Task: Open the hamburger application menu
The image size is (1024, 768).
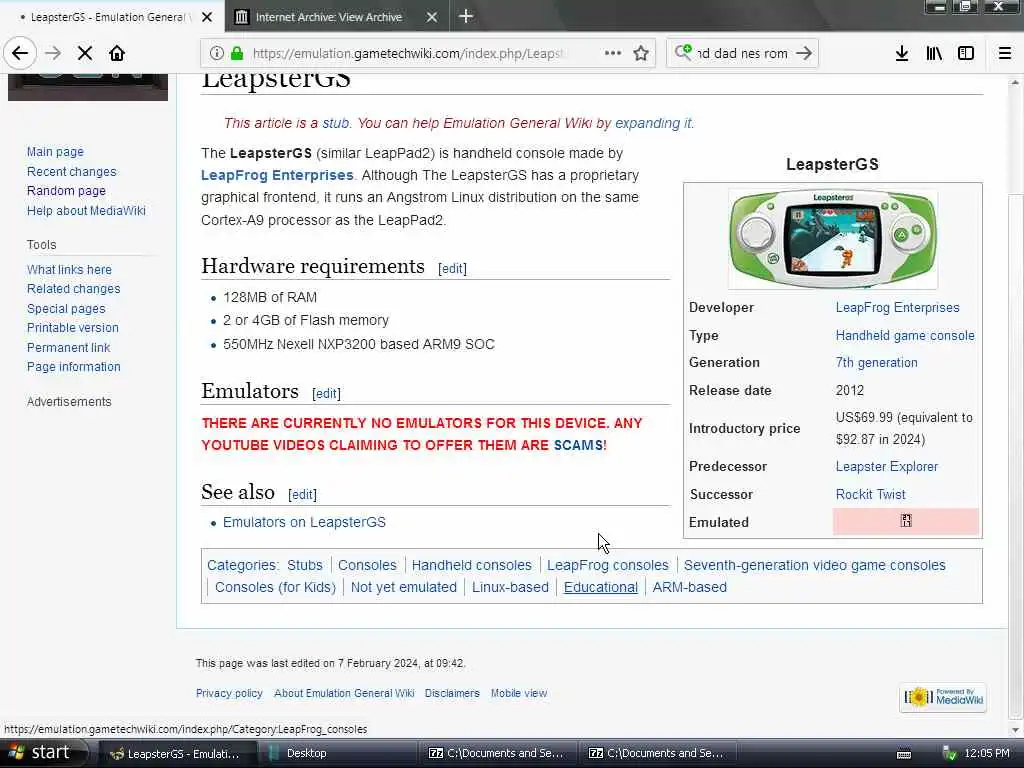Action: click(1005, 53)
